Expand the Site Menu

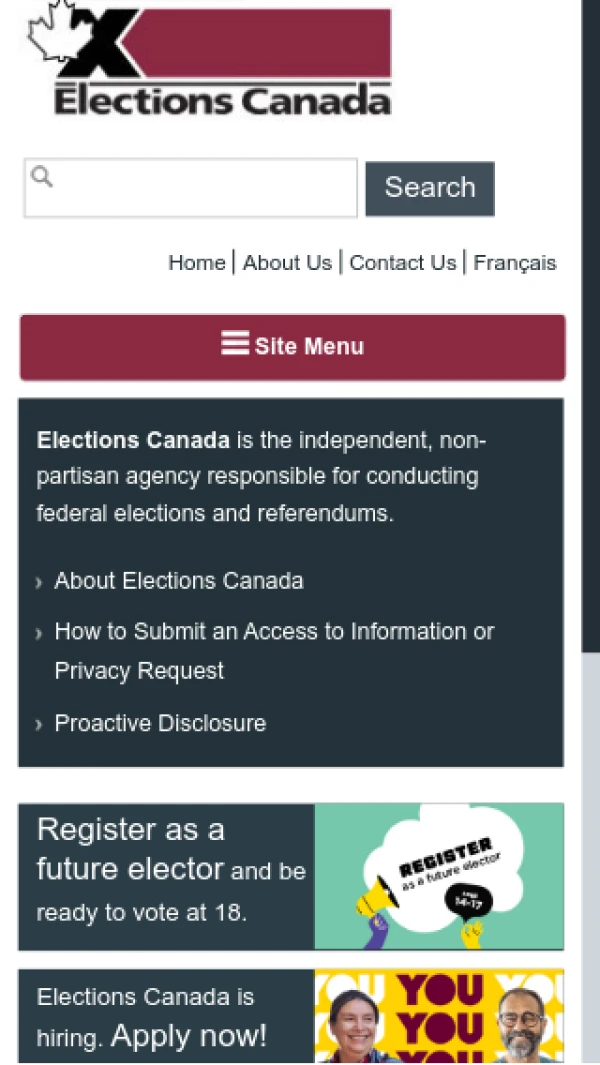coord(292,346)
